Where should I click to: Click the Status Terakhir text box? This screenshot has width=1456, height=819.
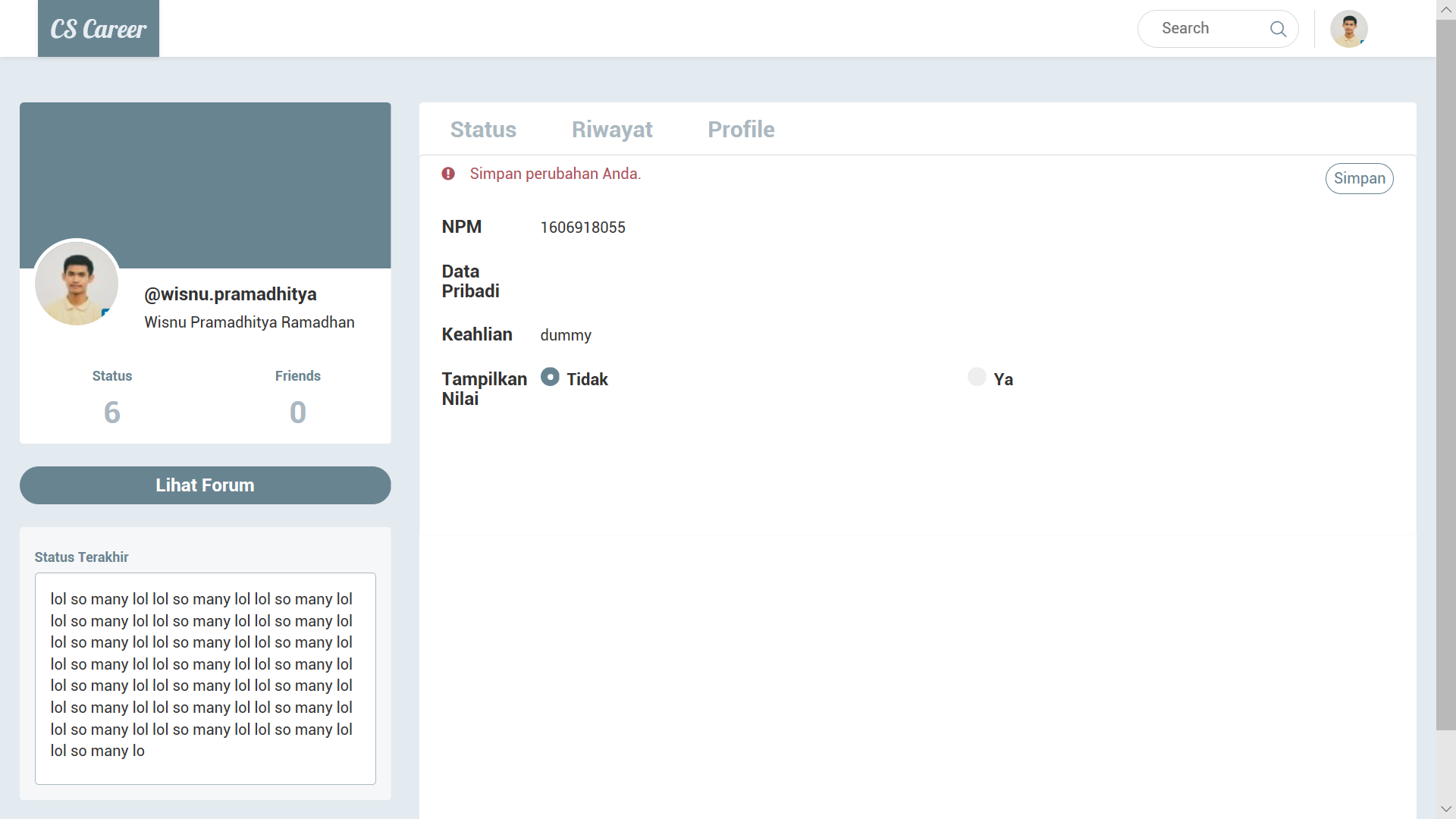tap(205, 678)
